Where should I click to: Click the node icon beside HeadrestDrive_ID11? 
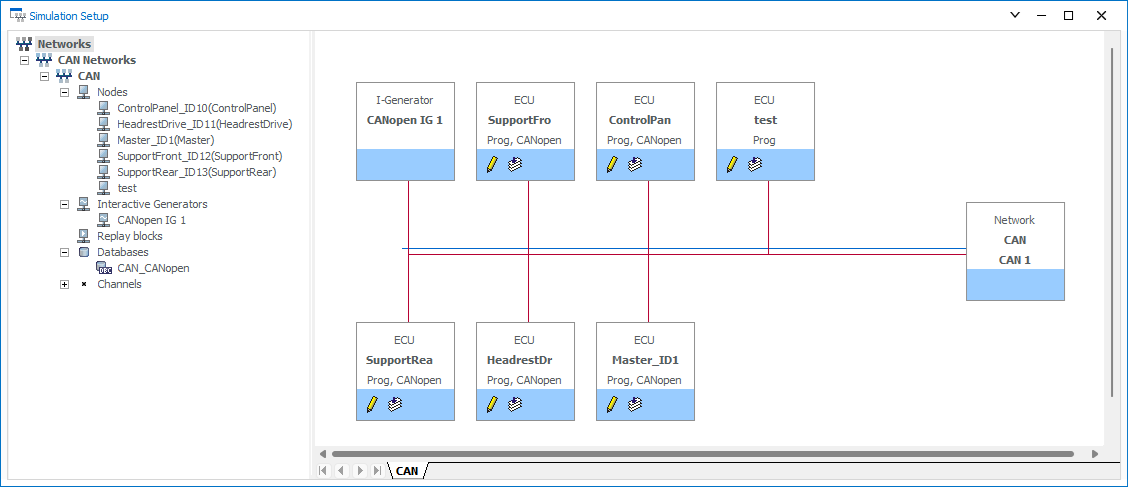tap(104, 124)
